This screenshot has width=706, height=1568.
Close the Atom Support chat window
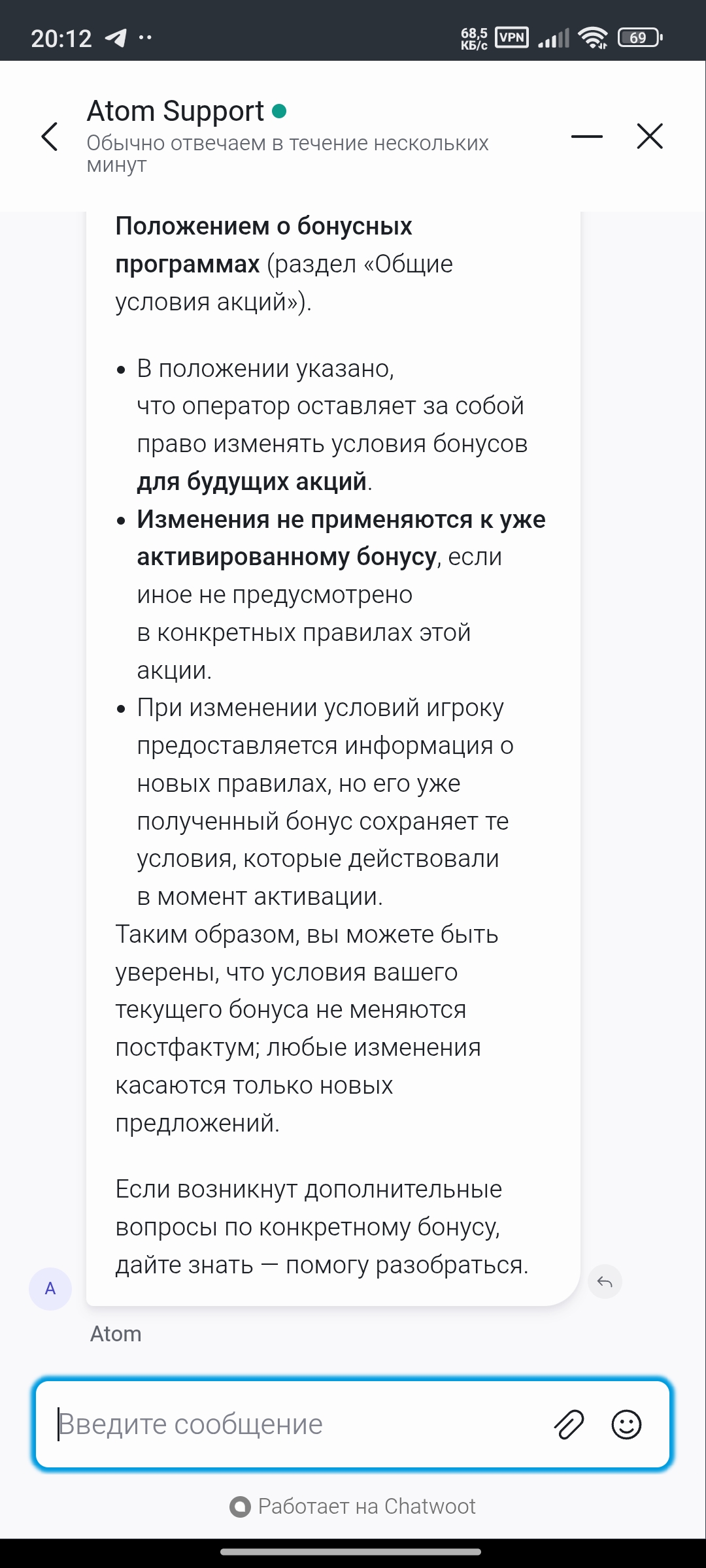click(649, 137)
